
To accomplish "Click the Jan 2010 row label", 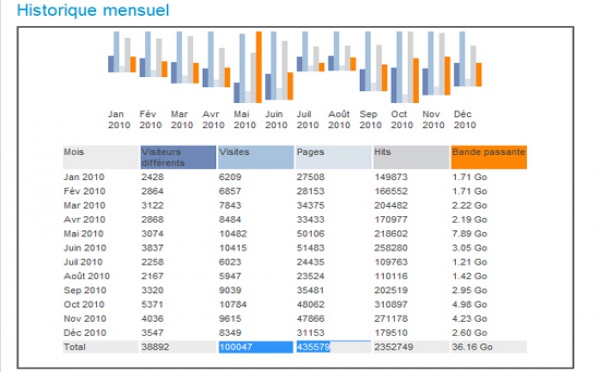I will 84,177.
